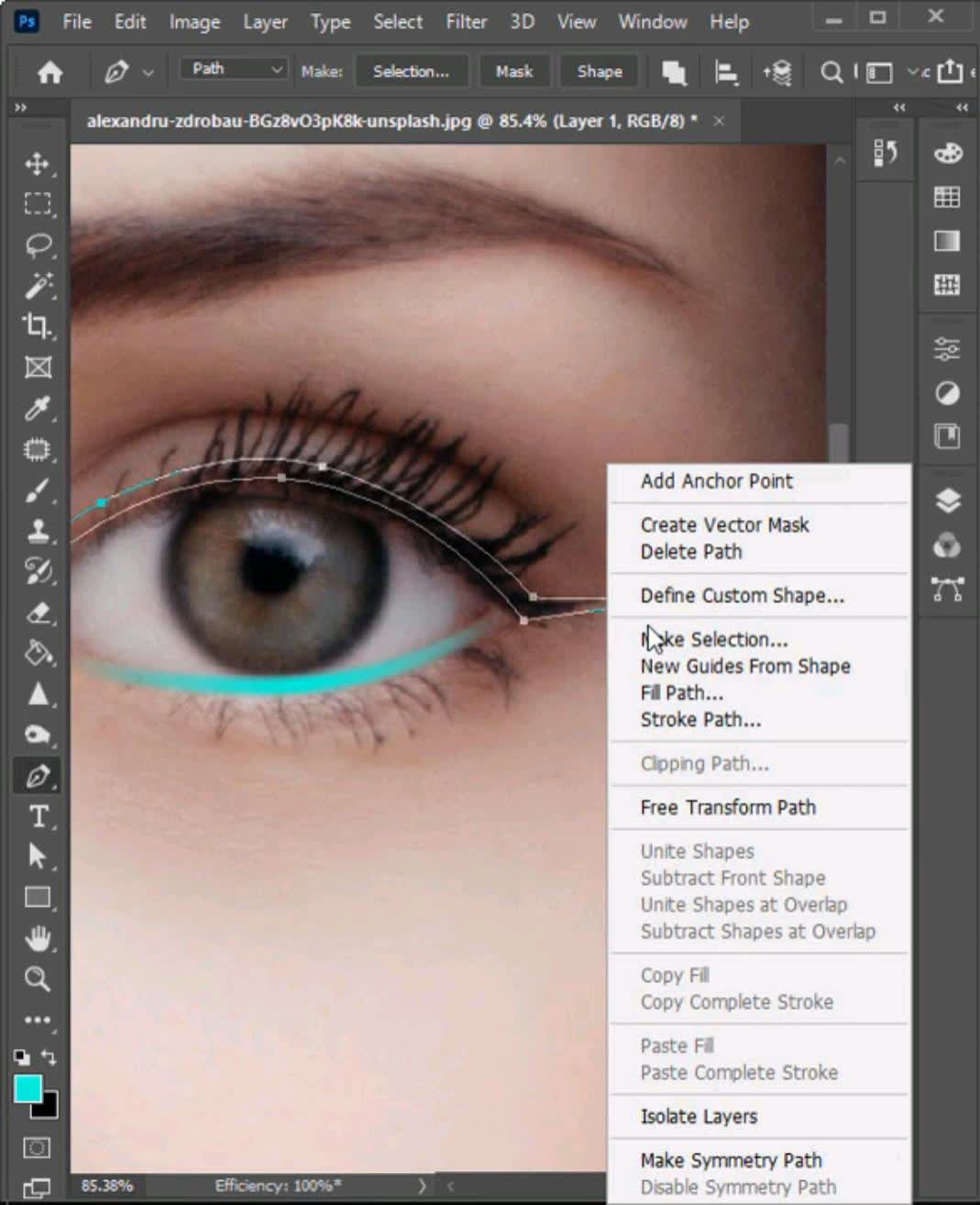Activate the Crop tool
The width and height of the screenshot is (980, 1205).
(x=38, y=326)
